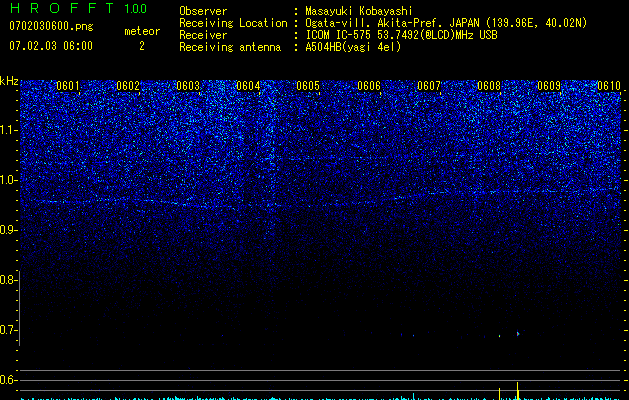Click the name Masayuki Kobayashi

point(359,11)
